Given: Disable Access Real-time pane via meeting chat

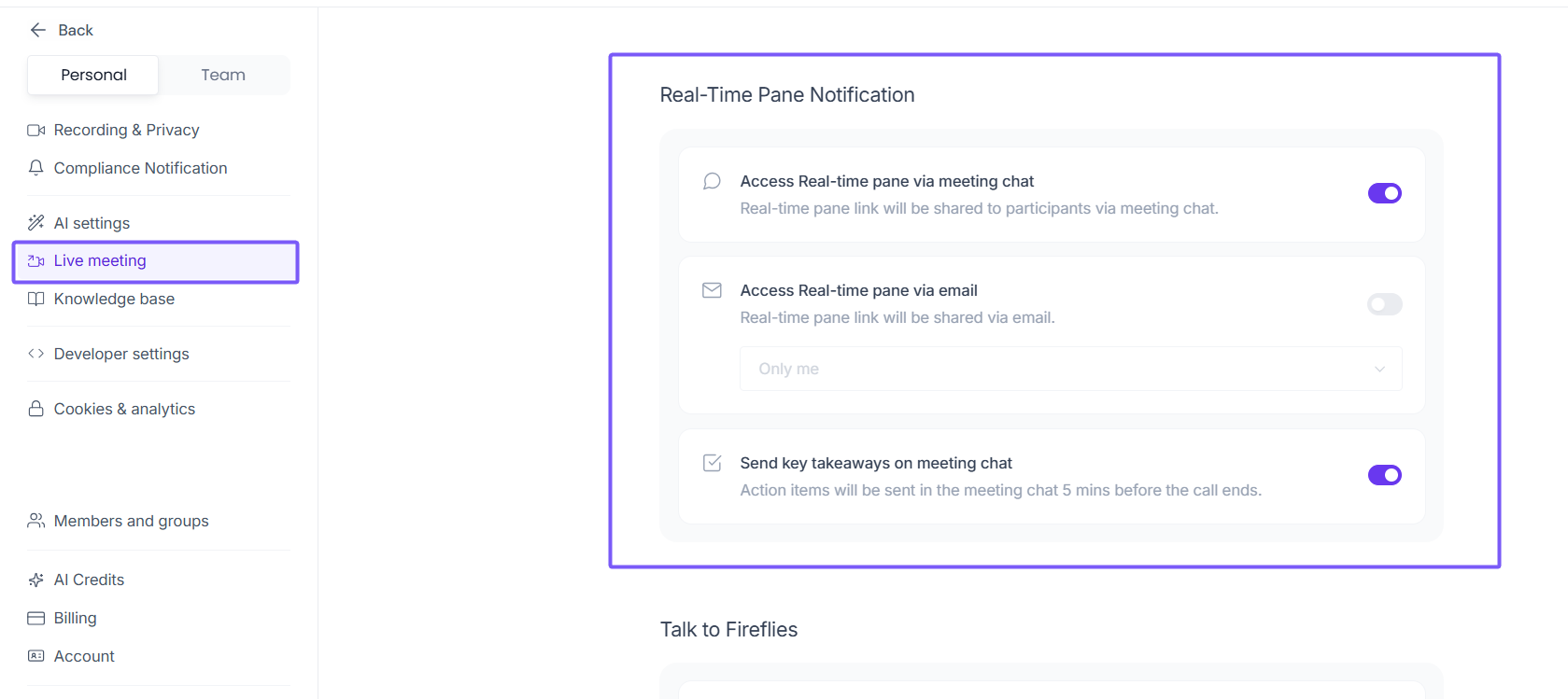Looking at the screenshot, I should tap(1384, 193).
